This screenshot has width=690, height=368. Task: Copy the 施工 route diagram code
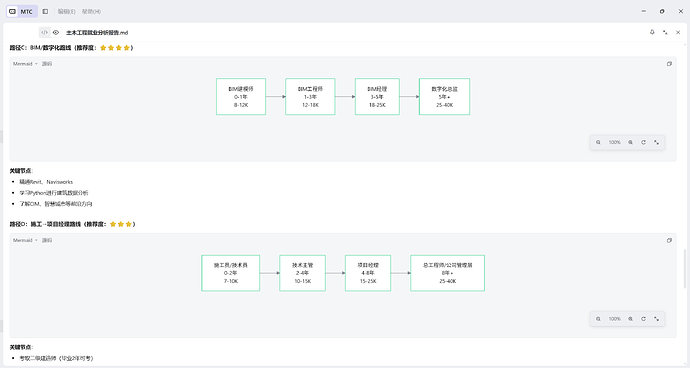[x=669, y=240]
